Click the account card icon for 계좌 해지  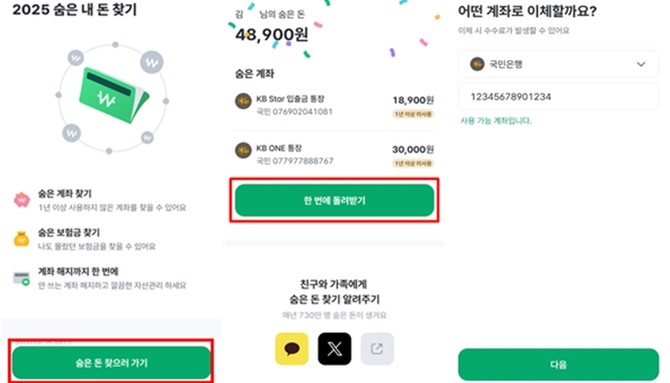click(21, 278)
